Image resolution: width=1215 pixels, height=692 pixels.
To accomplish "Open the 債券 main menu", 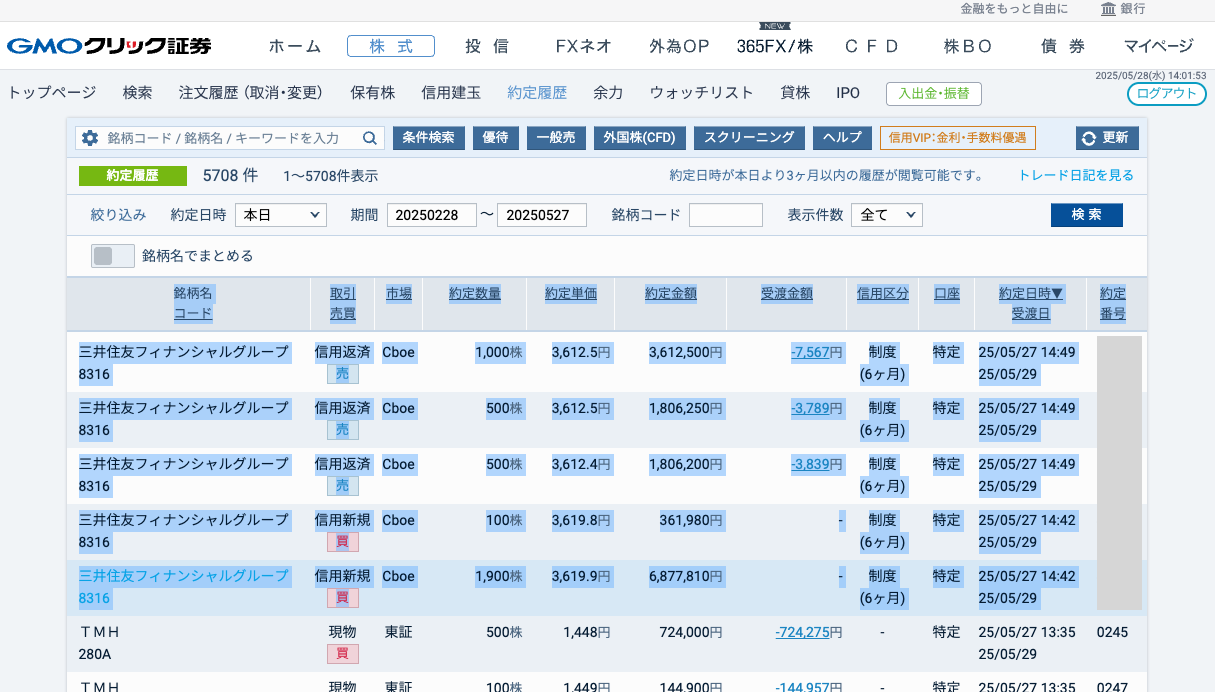I will [x=1063, y=46].
